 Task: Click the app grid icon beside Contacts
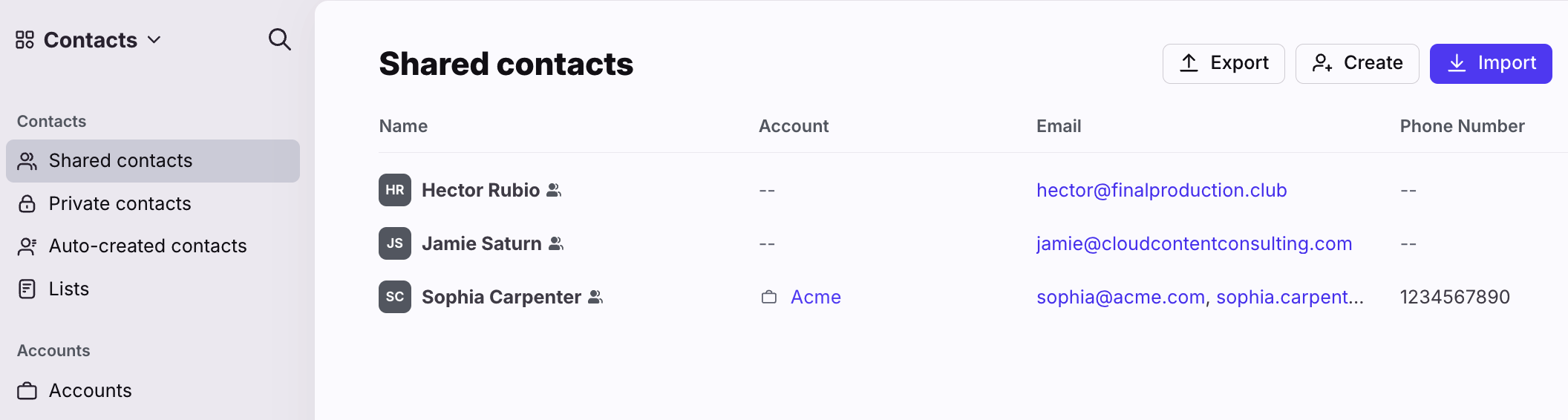click(x=24, y=39)
